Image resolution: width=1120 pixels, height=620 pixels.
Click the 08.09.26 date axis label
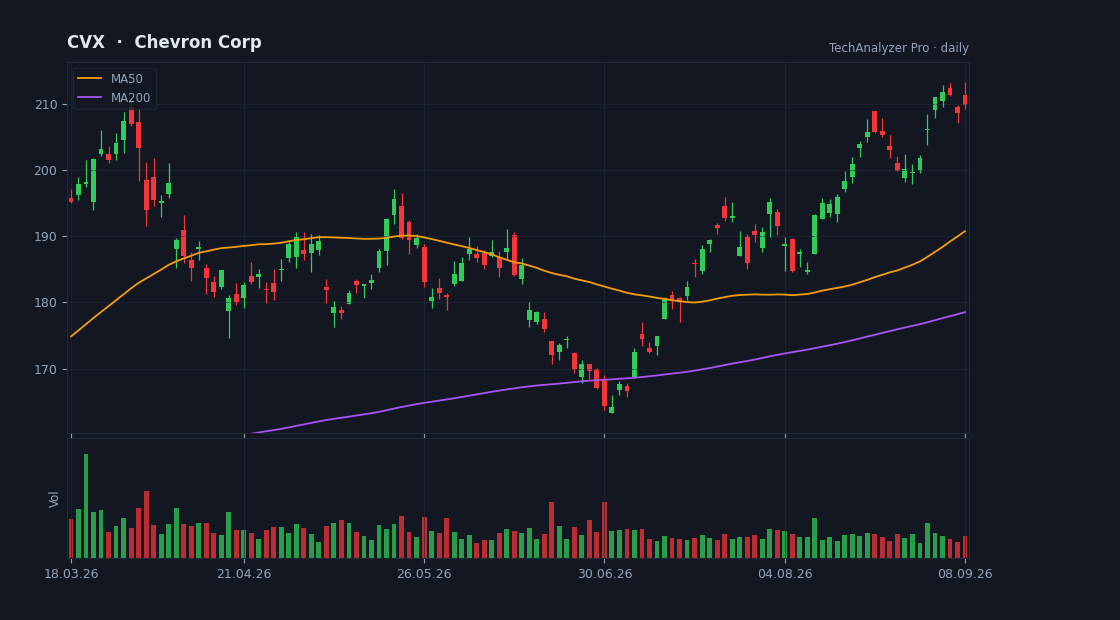[965, 574]
